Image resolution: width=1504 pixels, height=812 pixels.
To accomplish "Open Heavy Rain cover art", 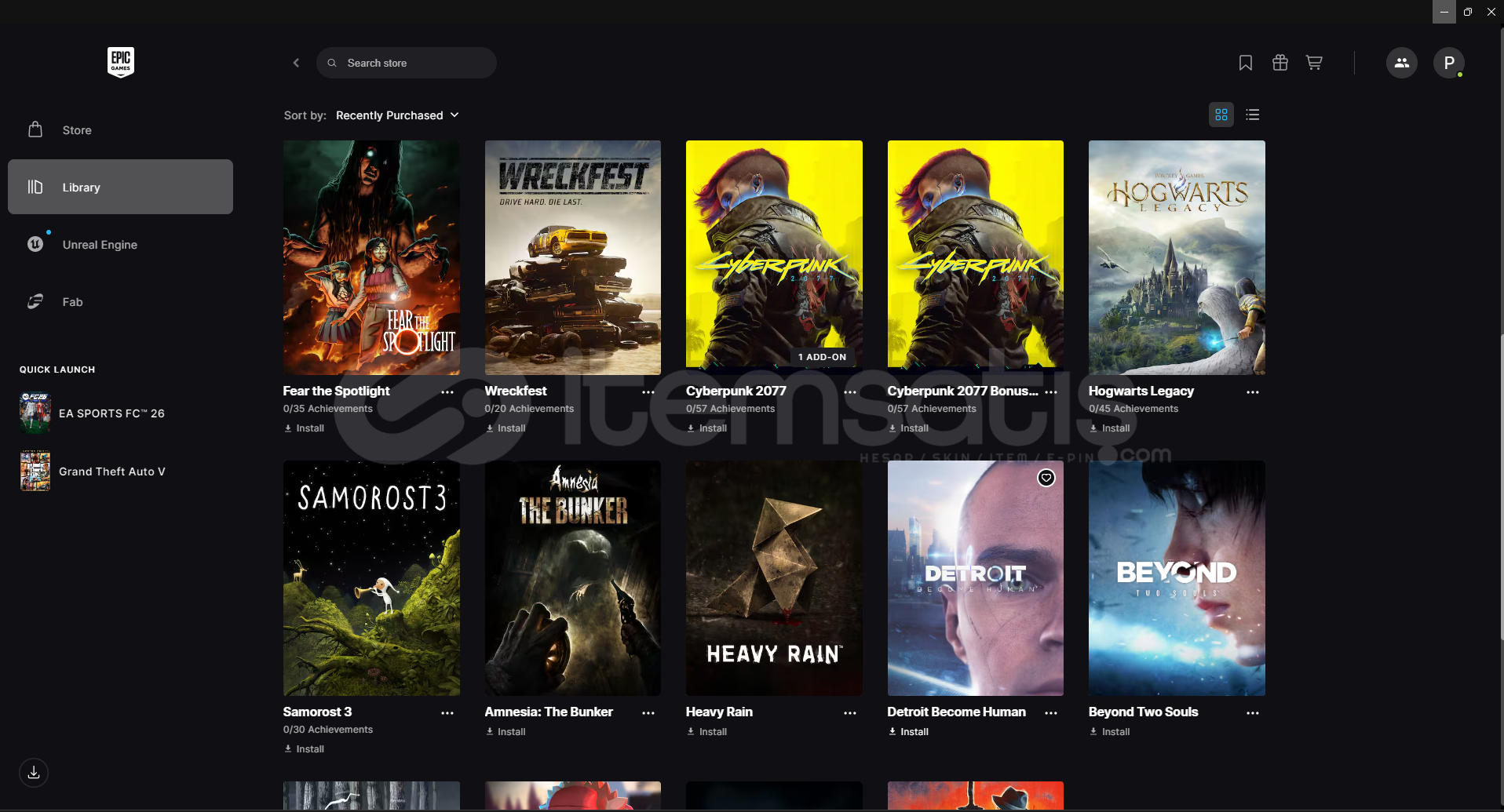I will pyautogui.click(x=774, y=578).
